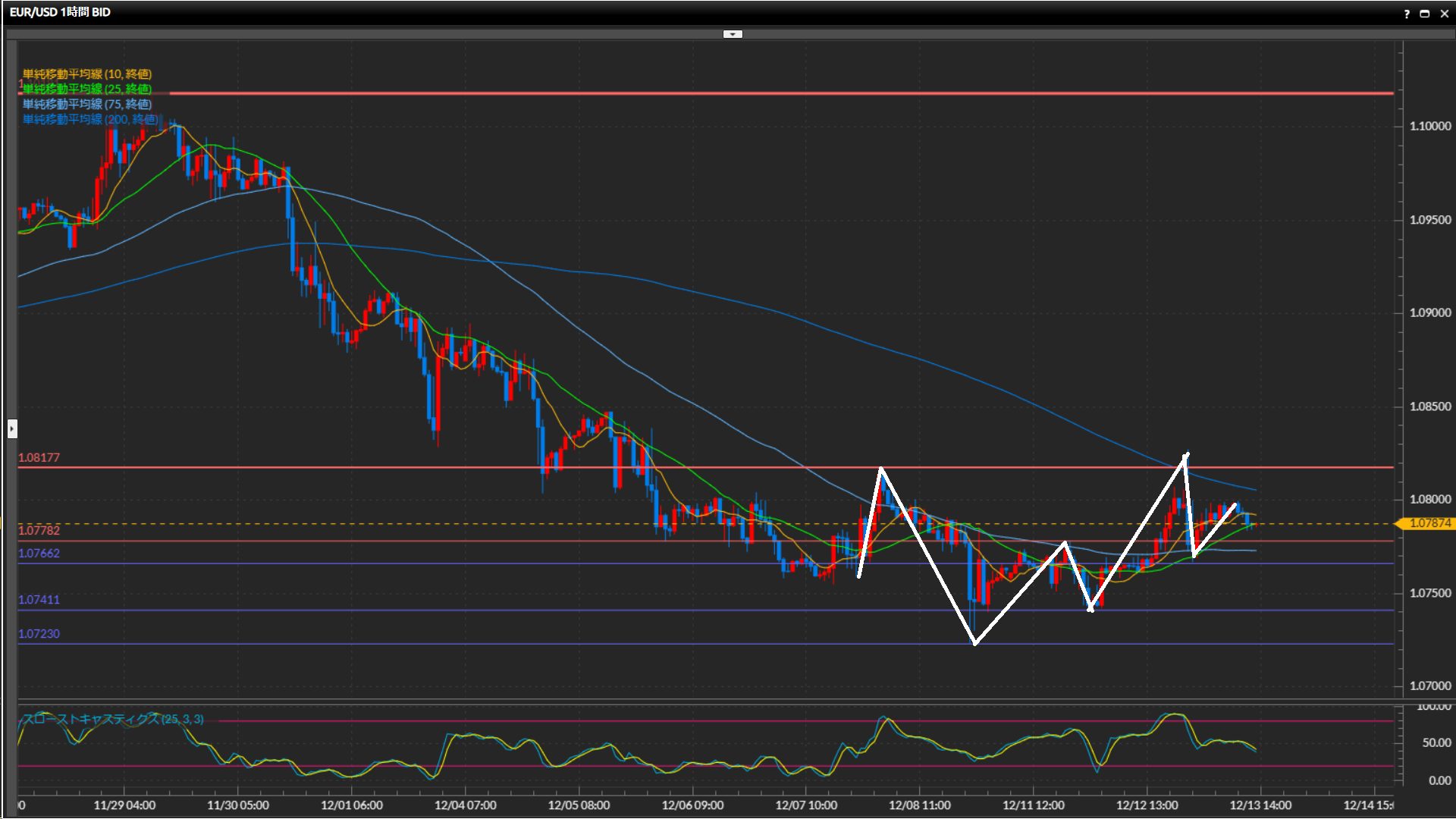Viewport: 1456px width, 819px height.
Task: Click the current price tag 1.07874
Action: (1429, 523)
